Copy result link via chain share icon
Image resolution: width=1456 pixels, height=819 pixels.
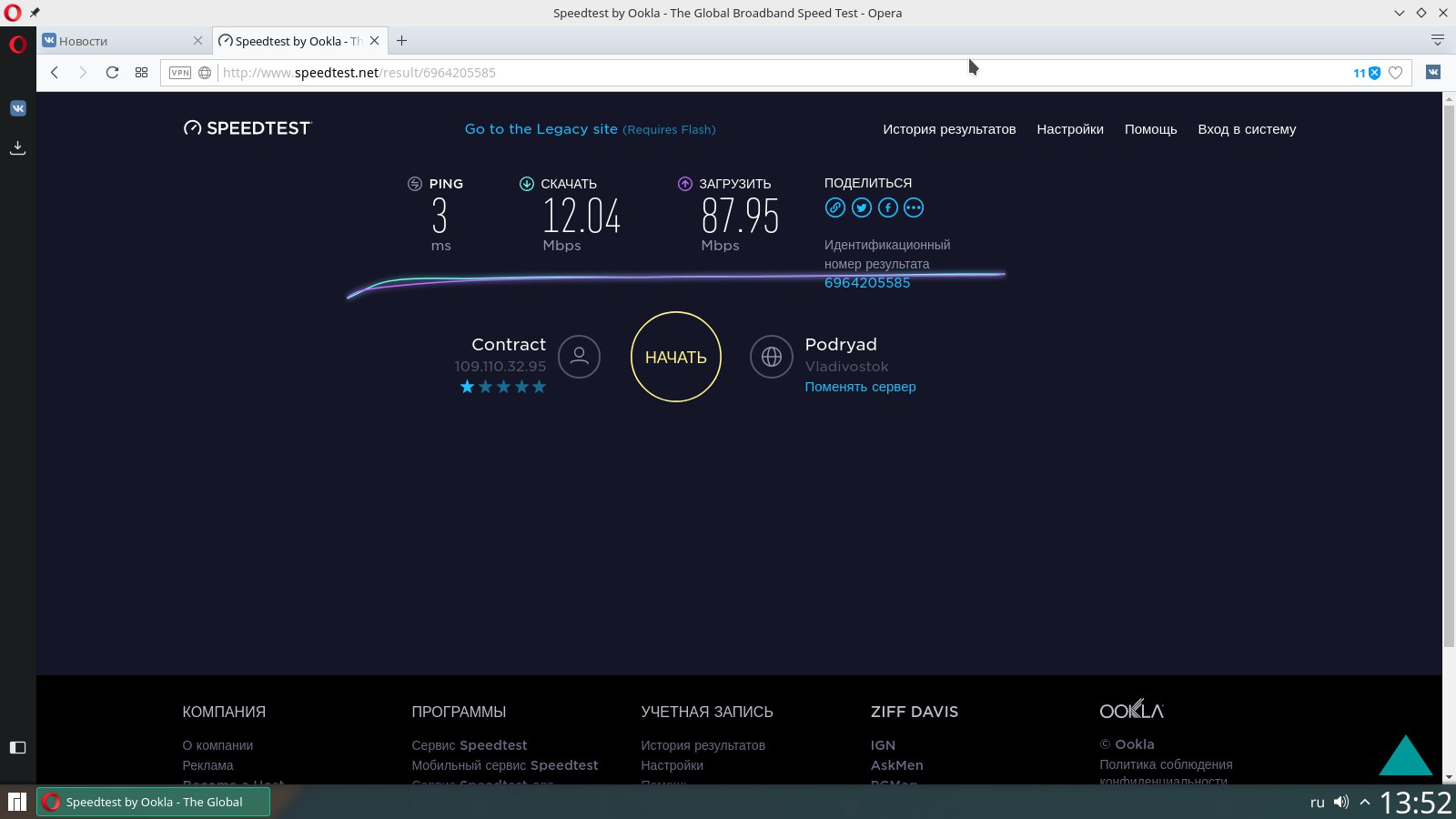tap(835, 207)
